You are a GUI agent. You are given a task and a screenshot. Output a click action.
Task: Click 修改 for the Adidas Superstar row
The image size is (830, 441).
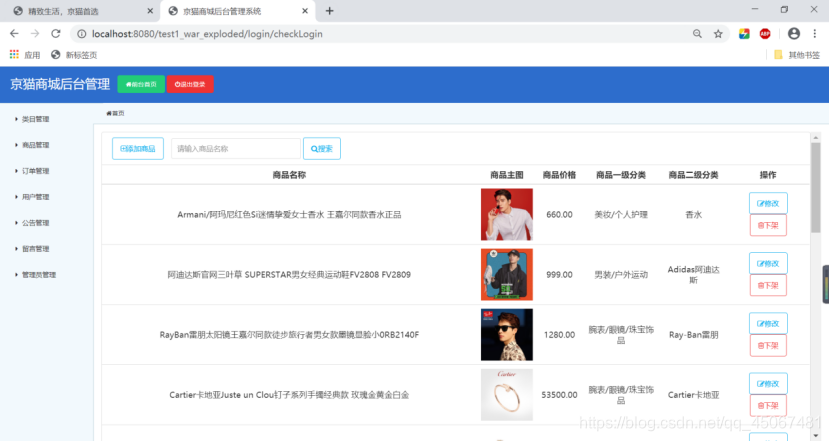point(768,264)
